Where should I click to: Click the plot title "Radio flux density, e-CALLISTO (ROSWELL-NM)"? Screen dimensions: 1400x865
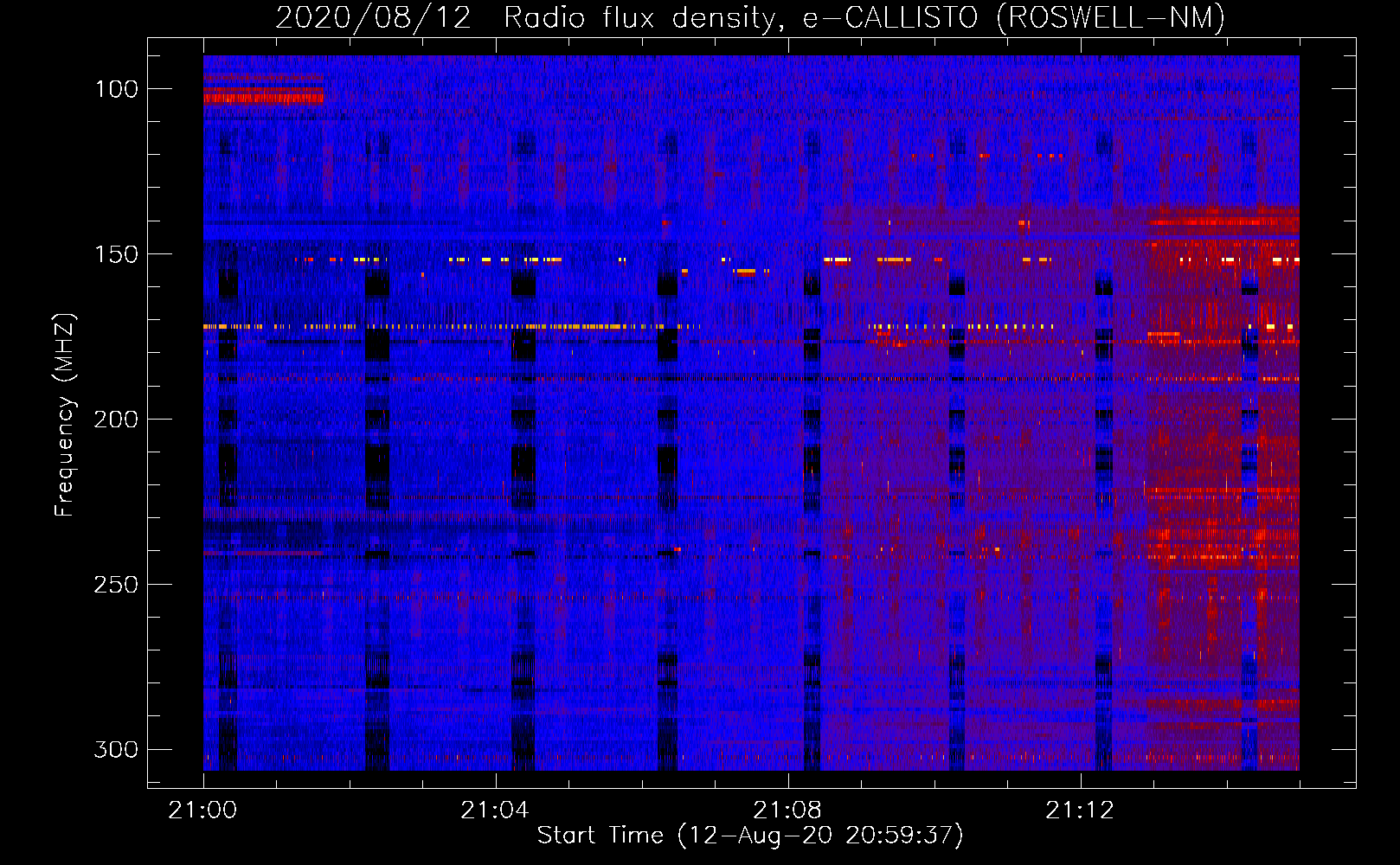pyautogui.click(x=864, y=18)
